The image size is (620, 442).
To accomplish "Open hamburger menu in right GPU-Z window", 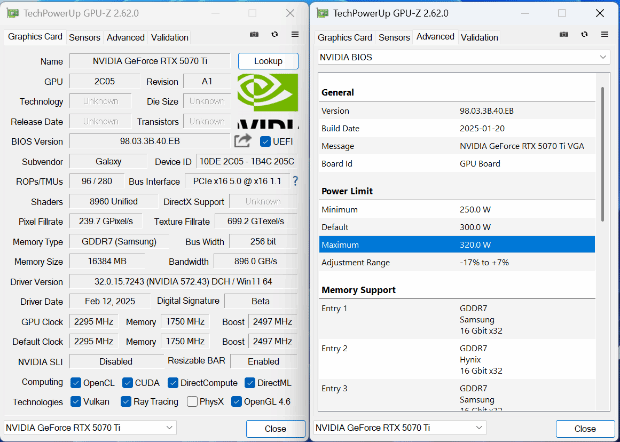I will (604, 35).
